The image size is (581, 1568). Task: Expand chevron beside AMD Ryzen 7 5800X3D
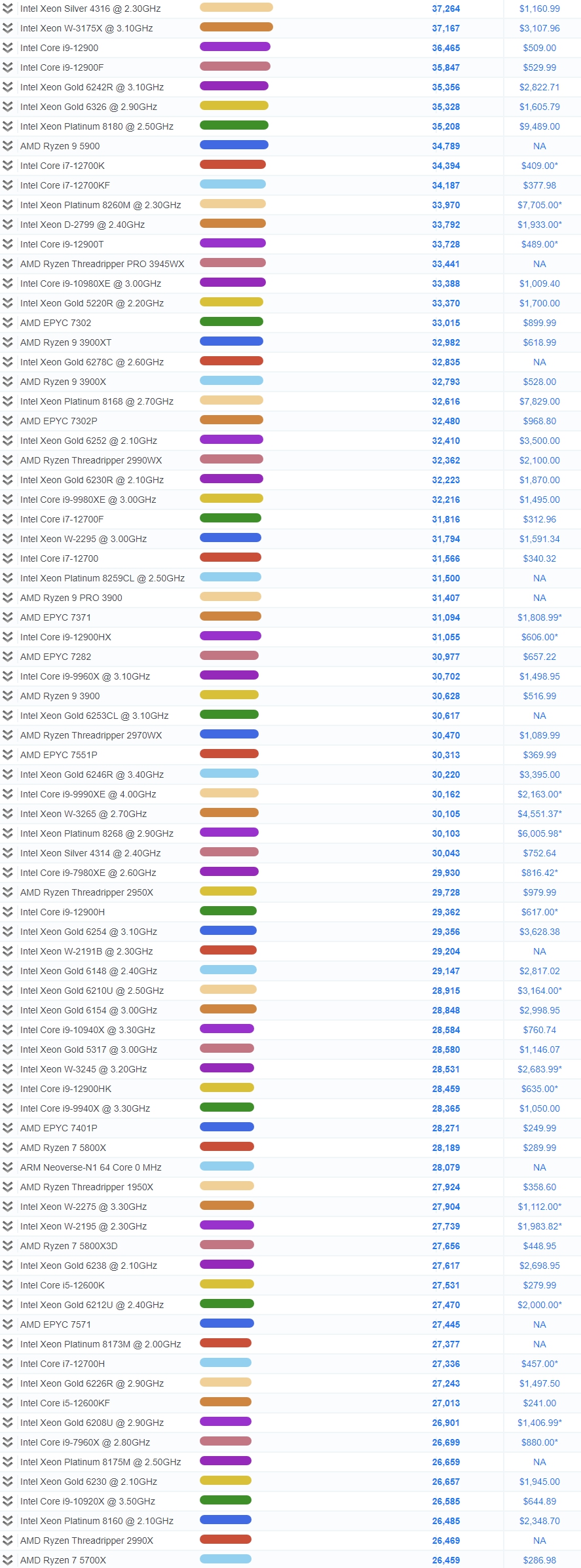7,1246
